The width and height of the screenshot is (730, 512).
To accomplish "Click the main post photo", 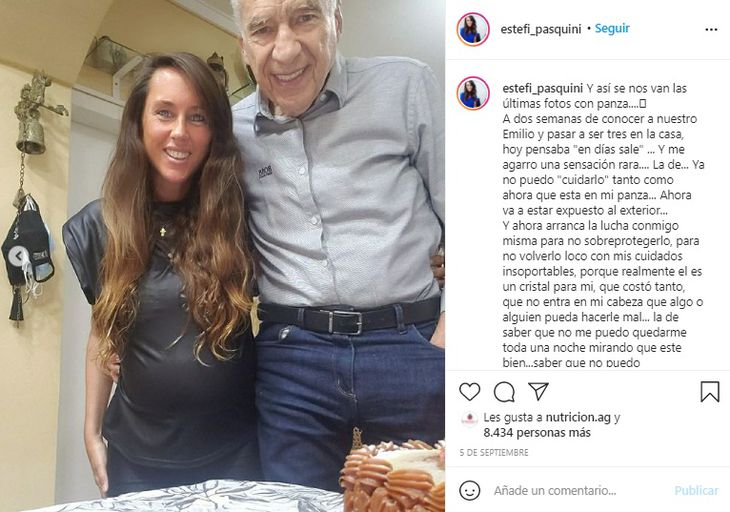I will [223, 256].
